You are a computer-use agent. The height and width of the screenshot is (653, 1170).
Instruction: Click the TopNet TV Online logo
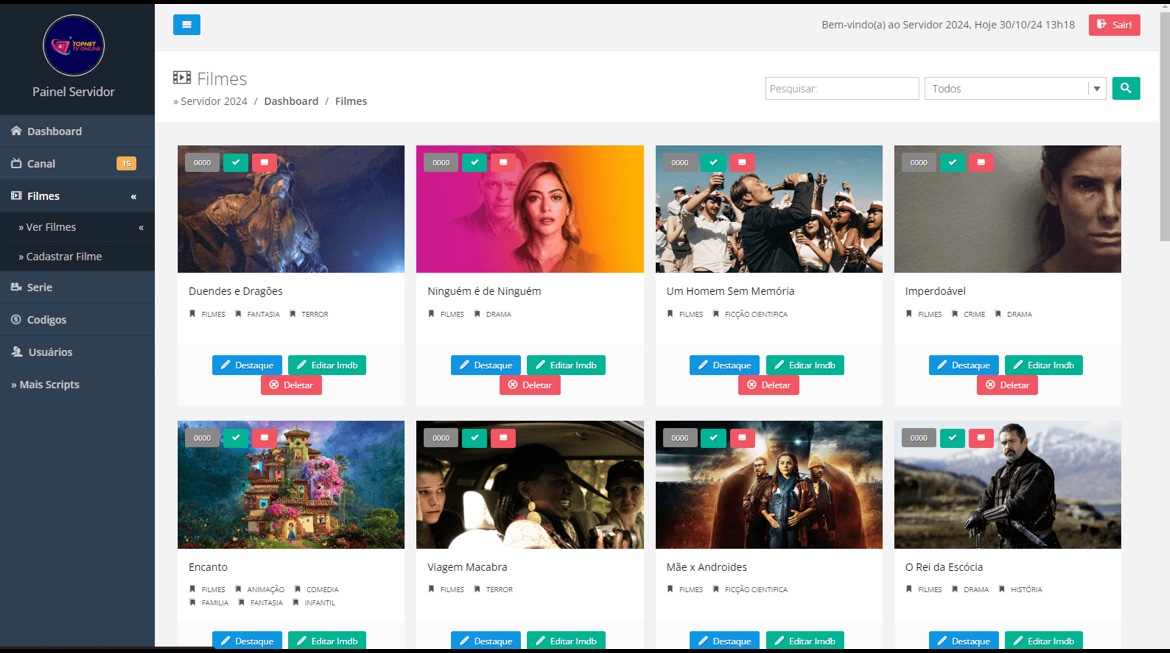pos(73,46)
